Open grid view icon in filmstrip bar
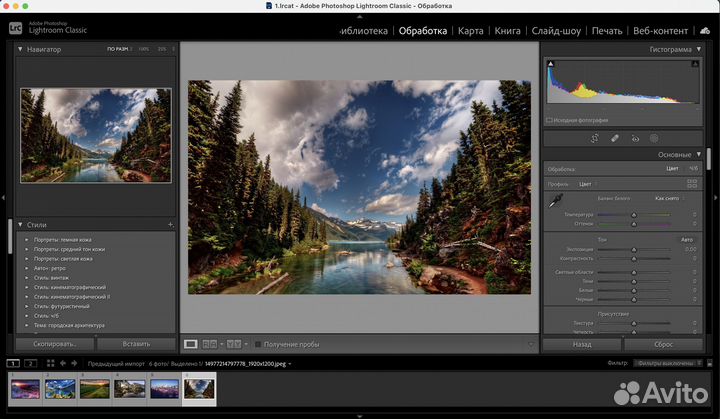Viewport: 720px width, 419px height. click(x=51, y=363)
